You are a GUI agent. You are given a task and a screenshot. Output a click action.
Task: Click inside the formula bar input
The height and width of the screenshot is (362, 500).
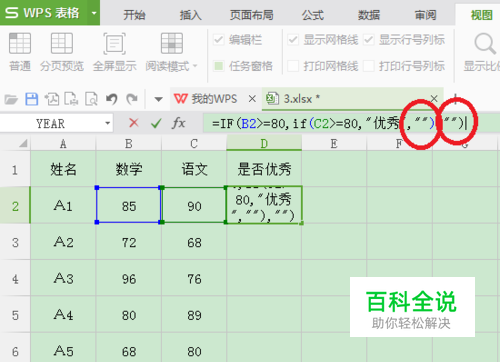pos(352,123)
